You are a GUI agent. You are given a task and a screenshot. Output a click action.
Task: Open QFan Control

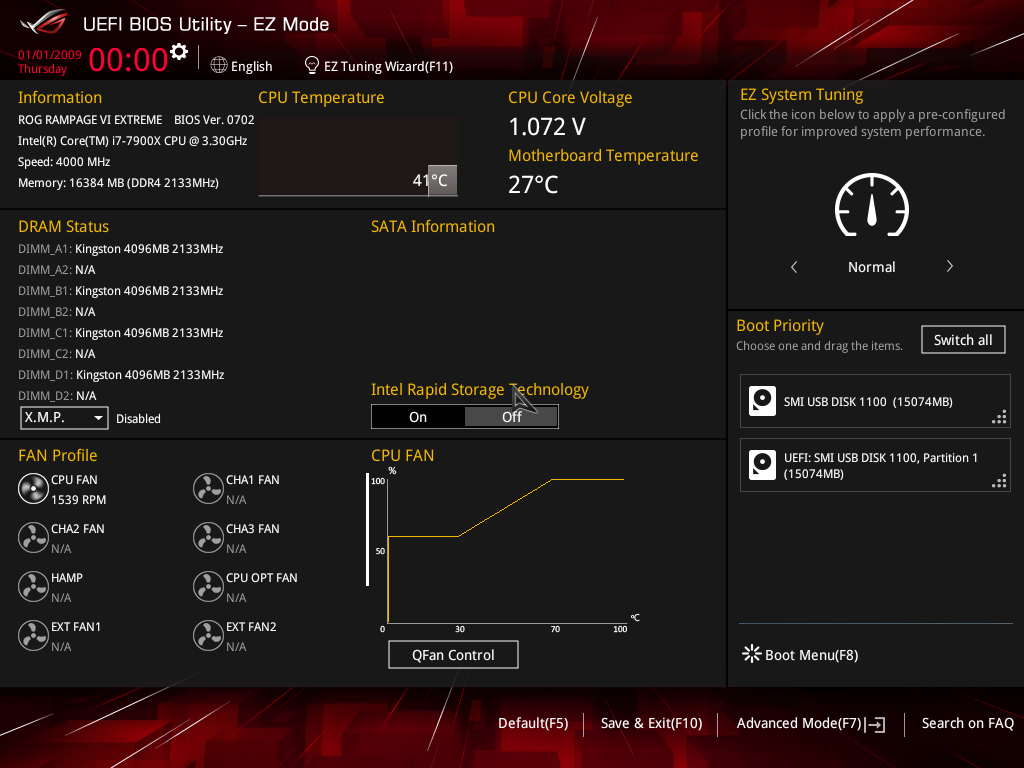click(x=453, y=654)
